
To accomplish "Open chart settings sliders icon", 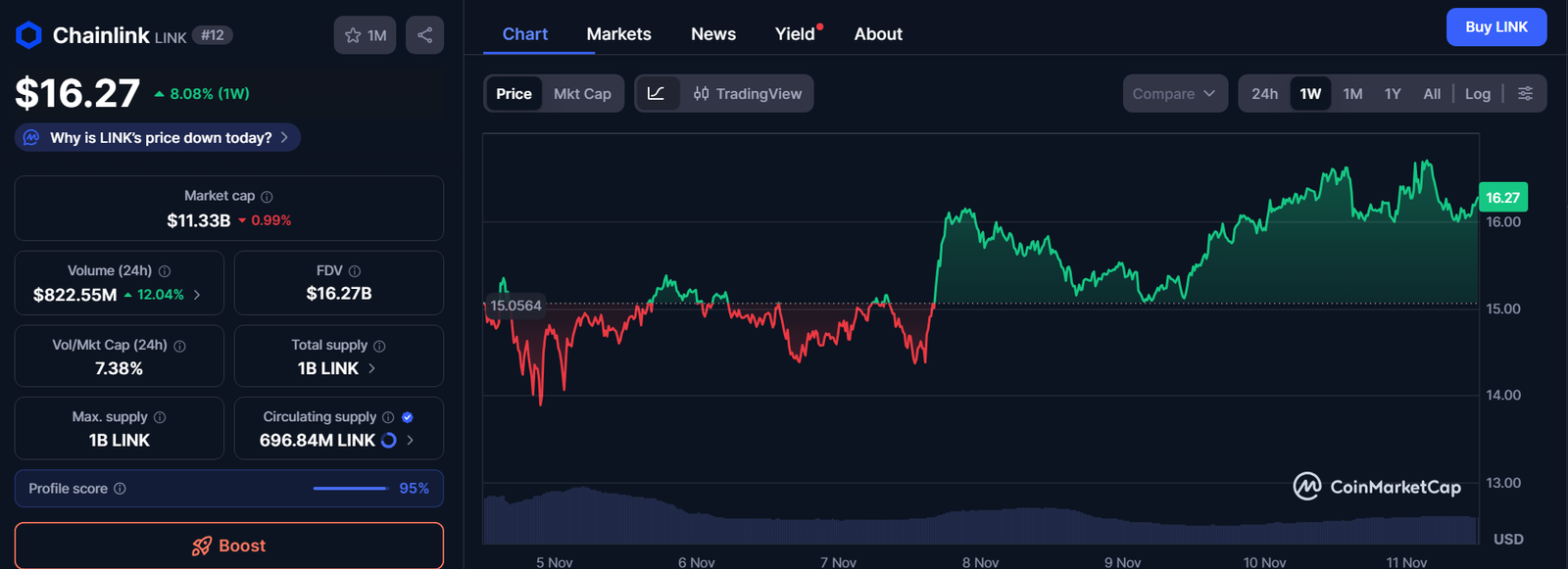I will coord(1525,93).
